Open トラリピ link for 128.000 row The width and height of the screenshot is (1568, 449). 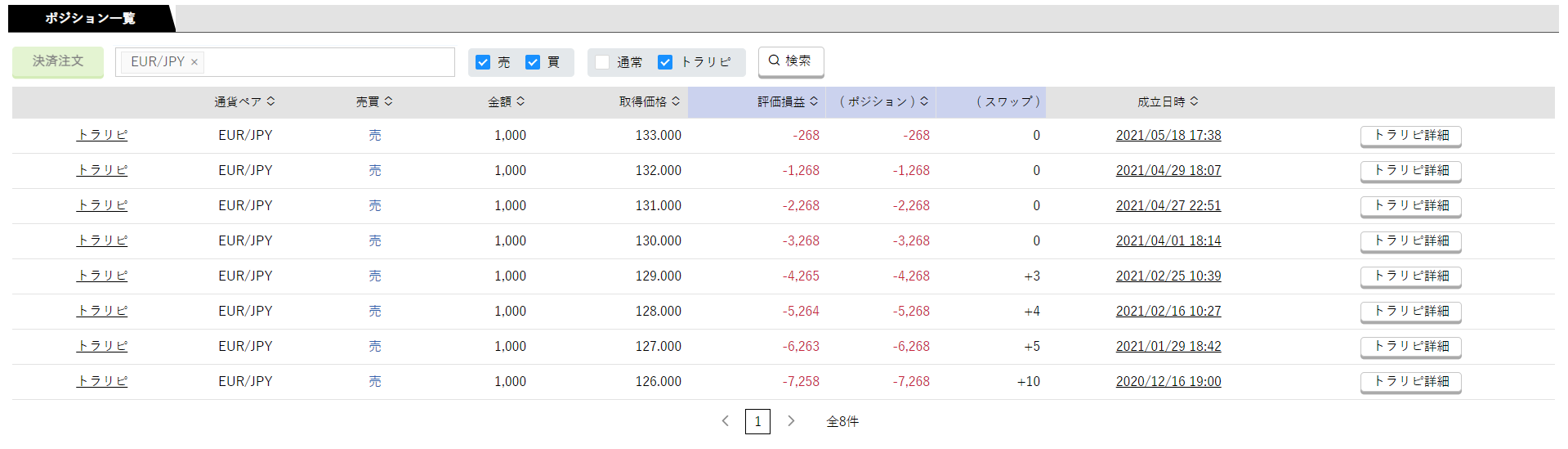click(102, 311)
